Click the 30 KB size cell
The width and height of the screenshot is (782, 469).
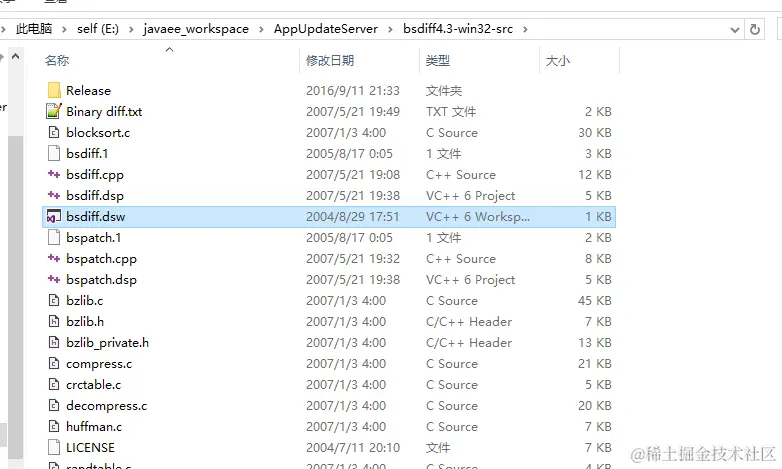(594, 132)
